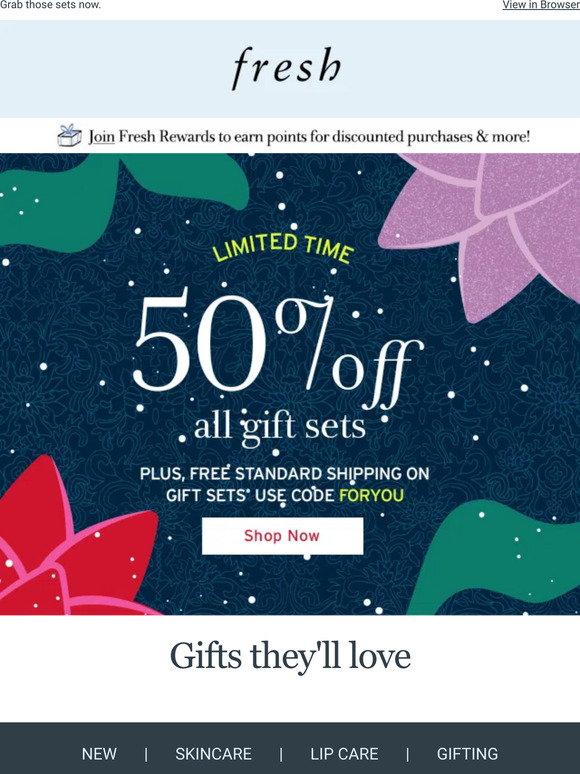Follow the Join link for Fresh Rewards
The image size is (580, 774).
click(102, 136)
